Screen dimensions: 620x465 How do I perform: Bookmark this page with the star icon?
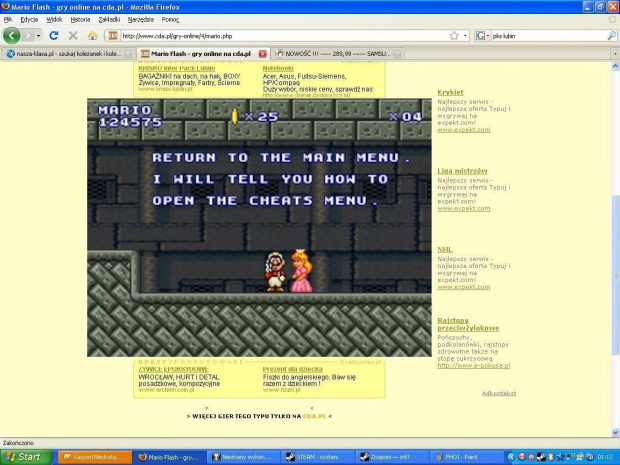click(x=454, y=36)
